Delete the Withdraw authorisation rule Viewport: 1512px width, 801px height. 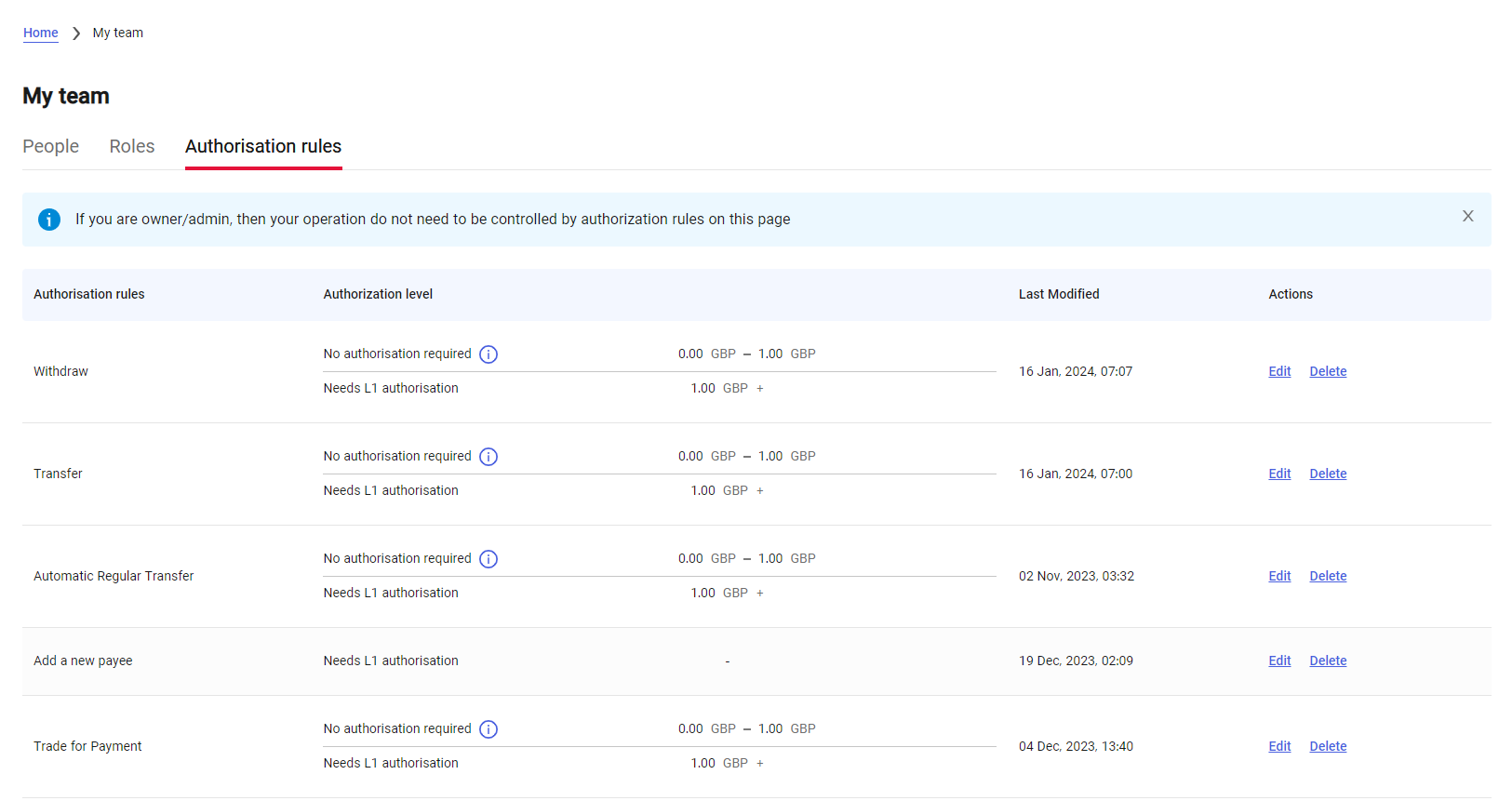click(x=1328, y=371)
